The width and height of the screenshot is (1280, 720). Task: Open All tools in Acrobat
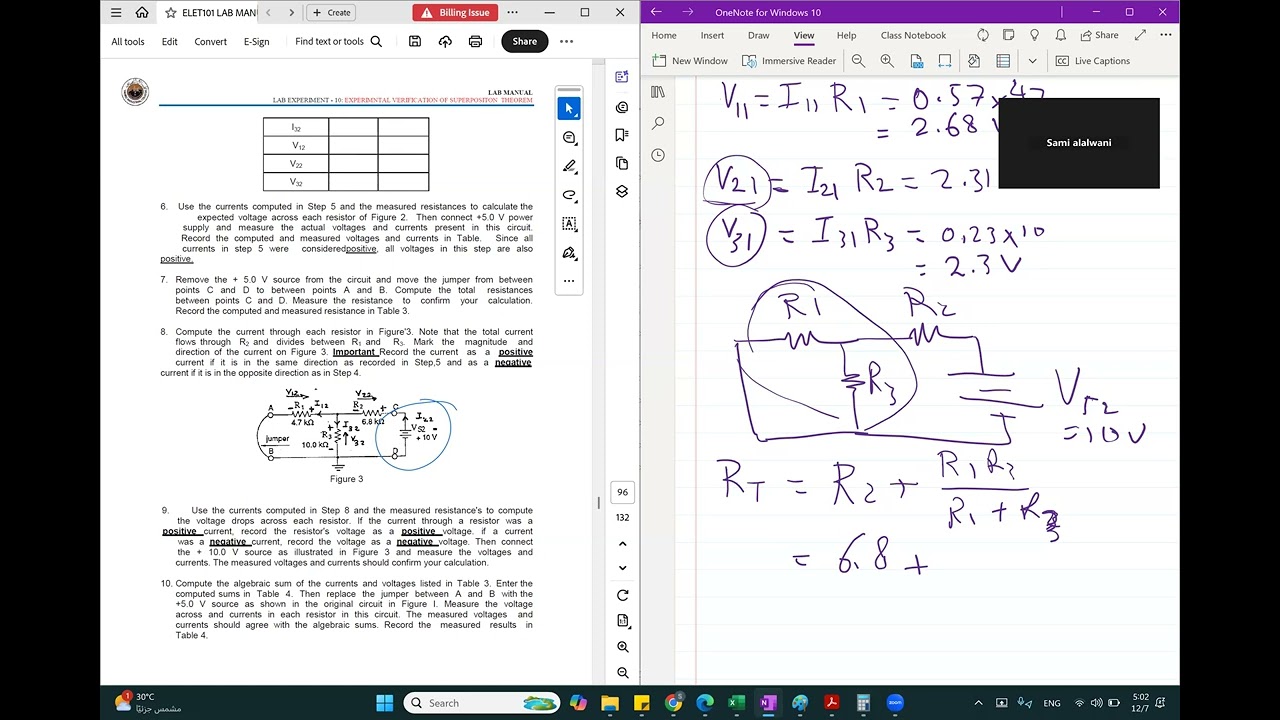click(x=128, y=41)
